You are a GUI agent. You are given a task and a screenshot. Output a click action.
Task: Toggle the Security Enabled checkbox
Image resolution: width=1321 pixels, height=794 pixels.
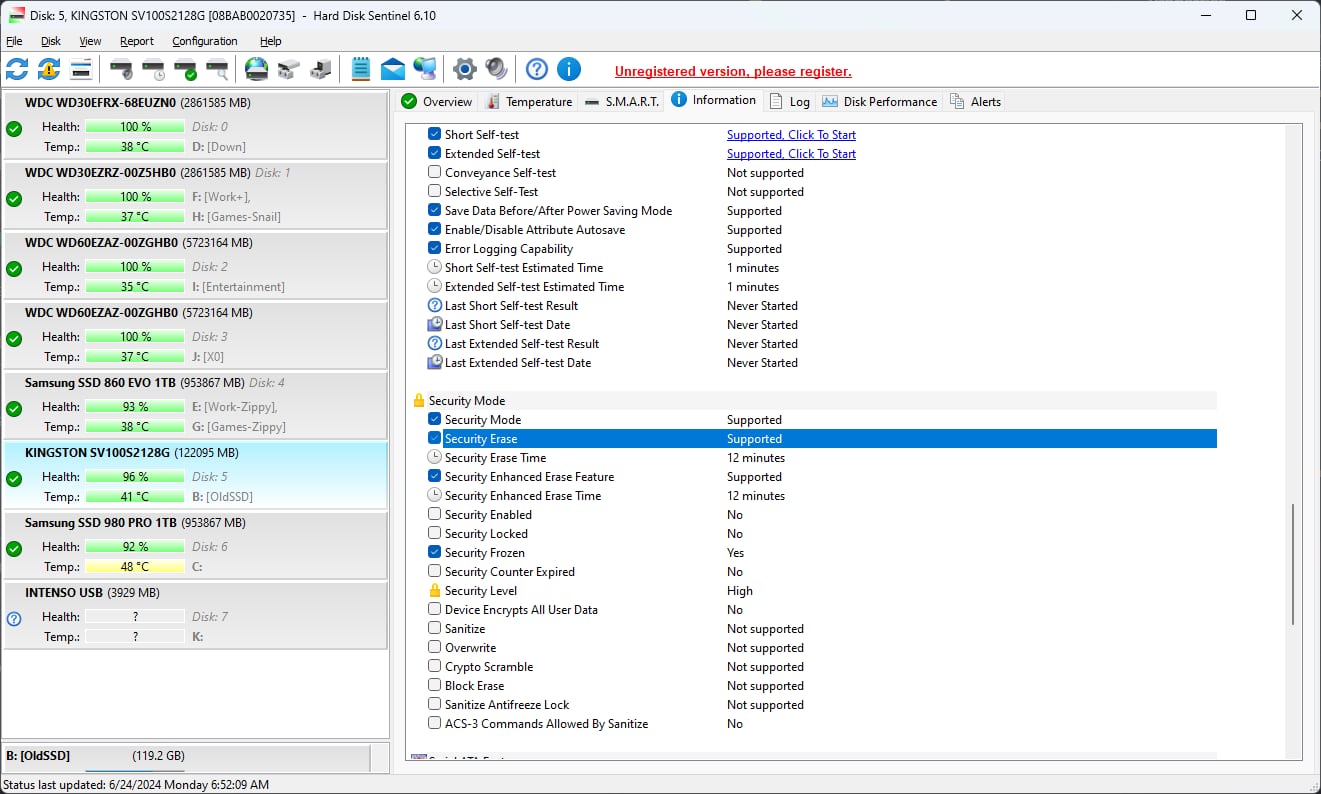[434, 515]
